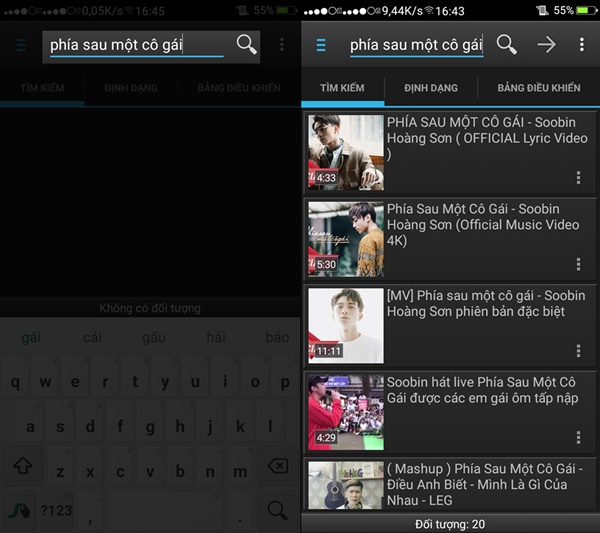Tap the search magnifier icon in right screen
This screenshot has width=600, height=533.
click(x=507, y=44)
